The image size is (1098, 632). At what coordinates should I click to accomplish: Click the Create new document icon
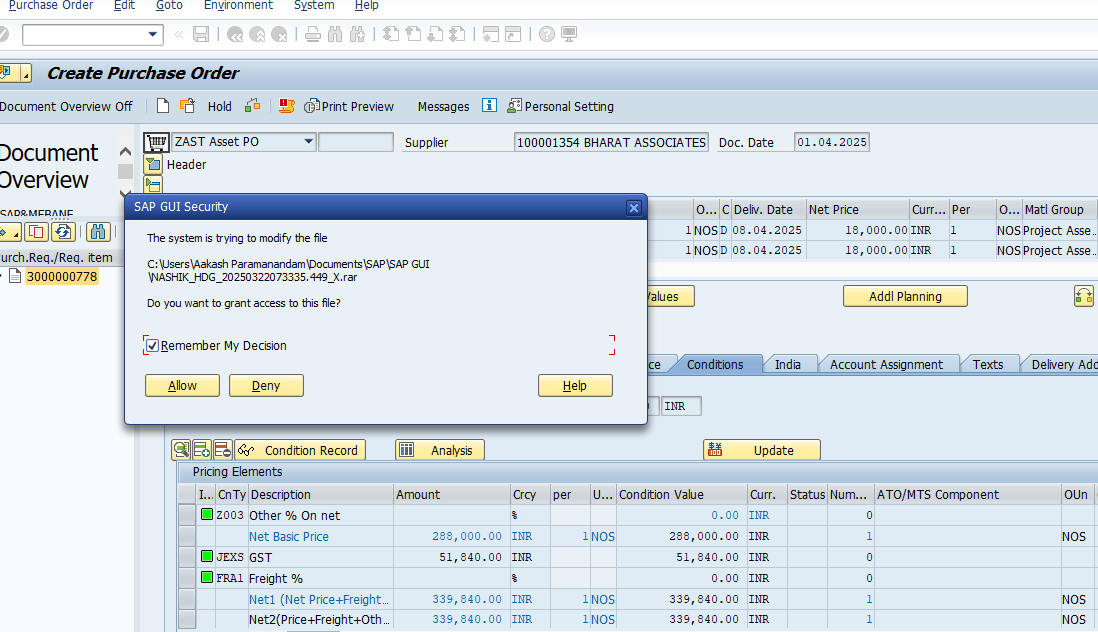[x=163, y=106]
